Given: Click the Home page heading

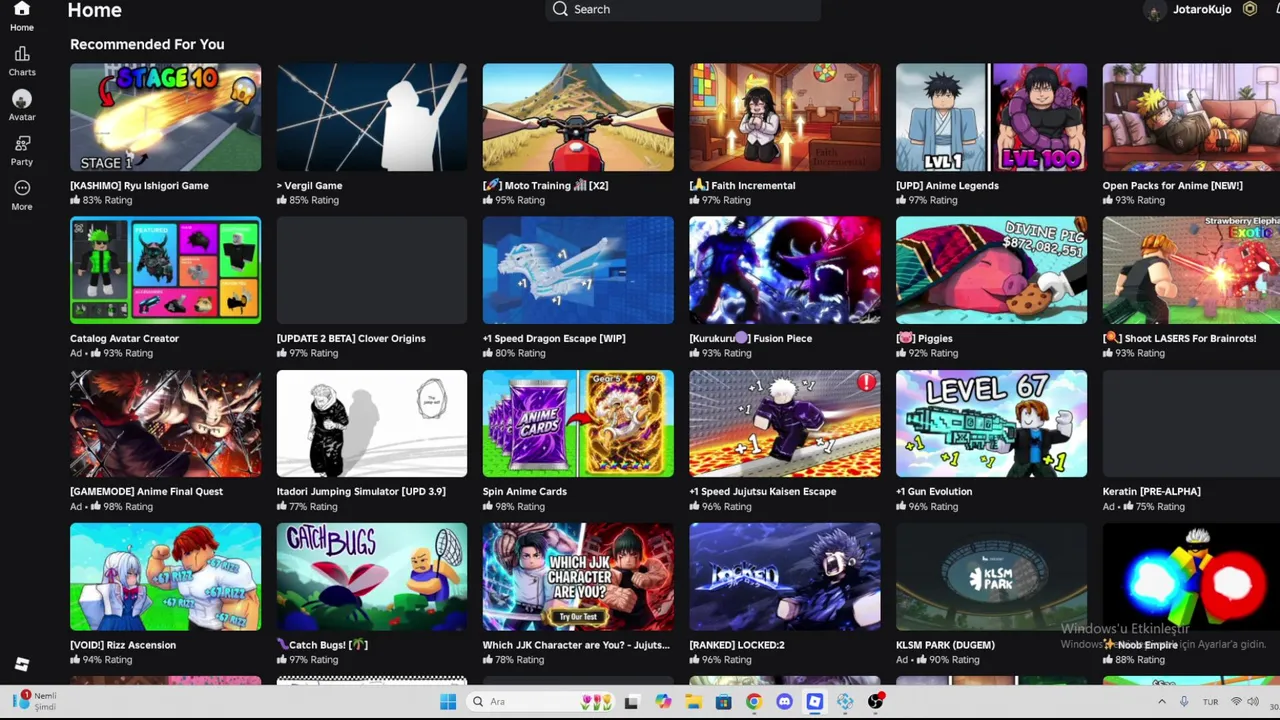Looking at the screenshot, I should [x=94, y=10].
